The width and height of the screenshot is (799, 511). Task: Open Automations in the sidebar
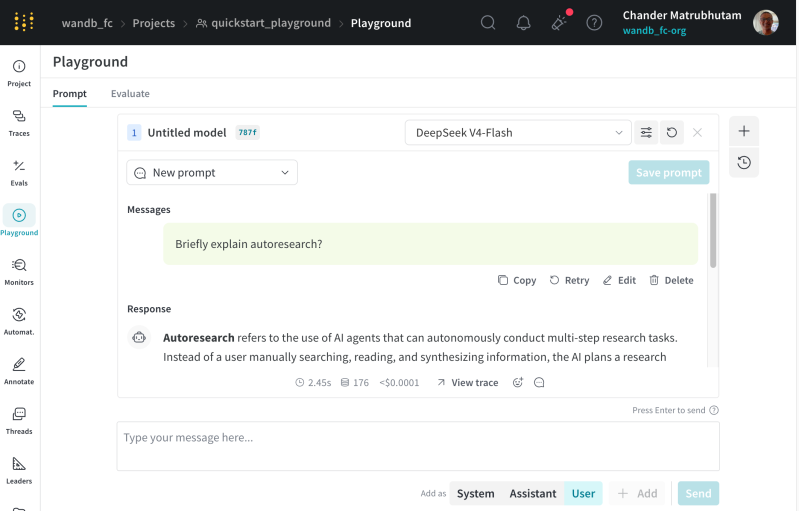[19, 321]
